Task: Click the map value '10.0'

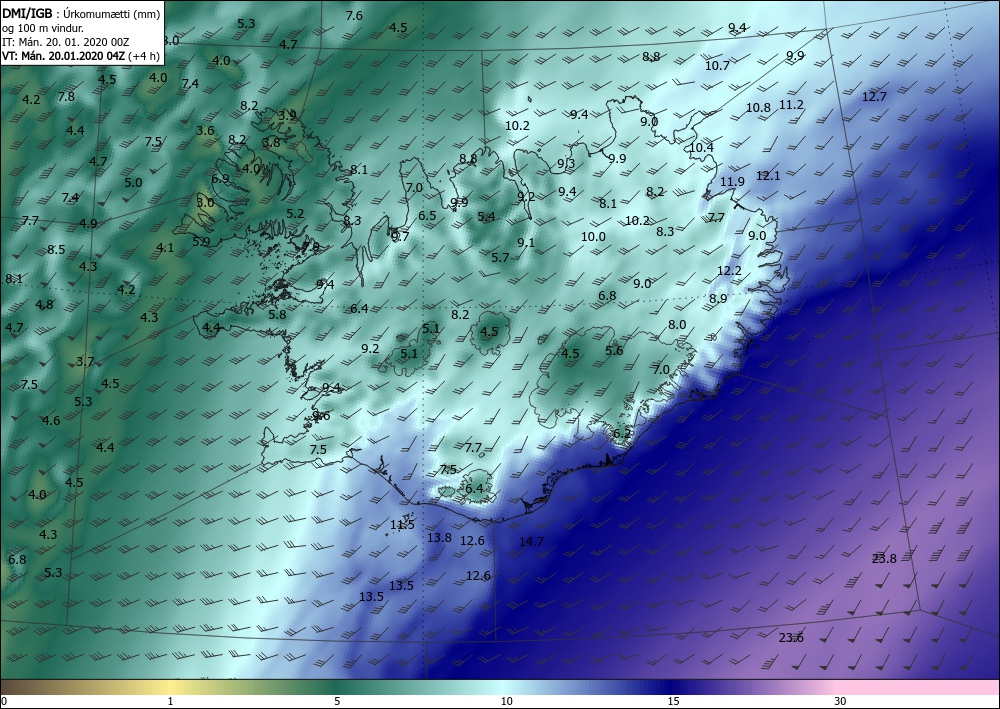Action: (x=593, y=237)
